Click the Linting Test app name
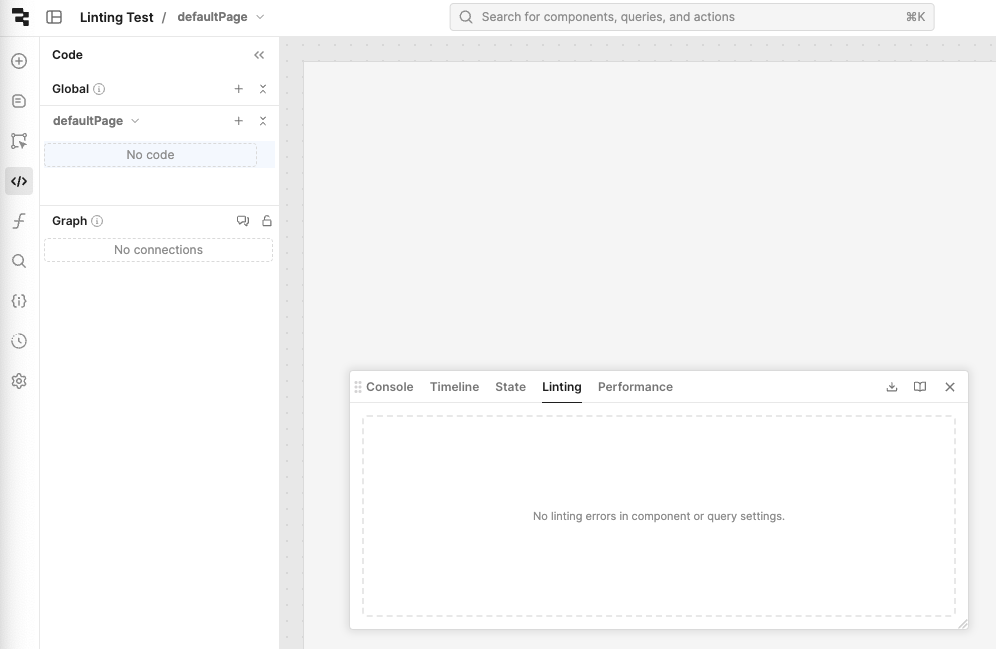 coord(116,17)
